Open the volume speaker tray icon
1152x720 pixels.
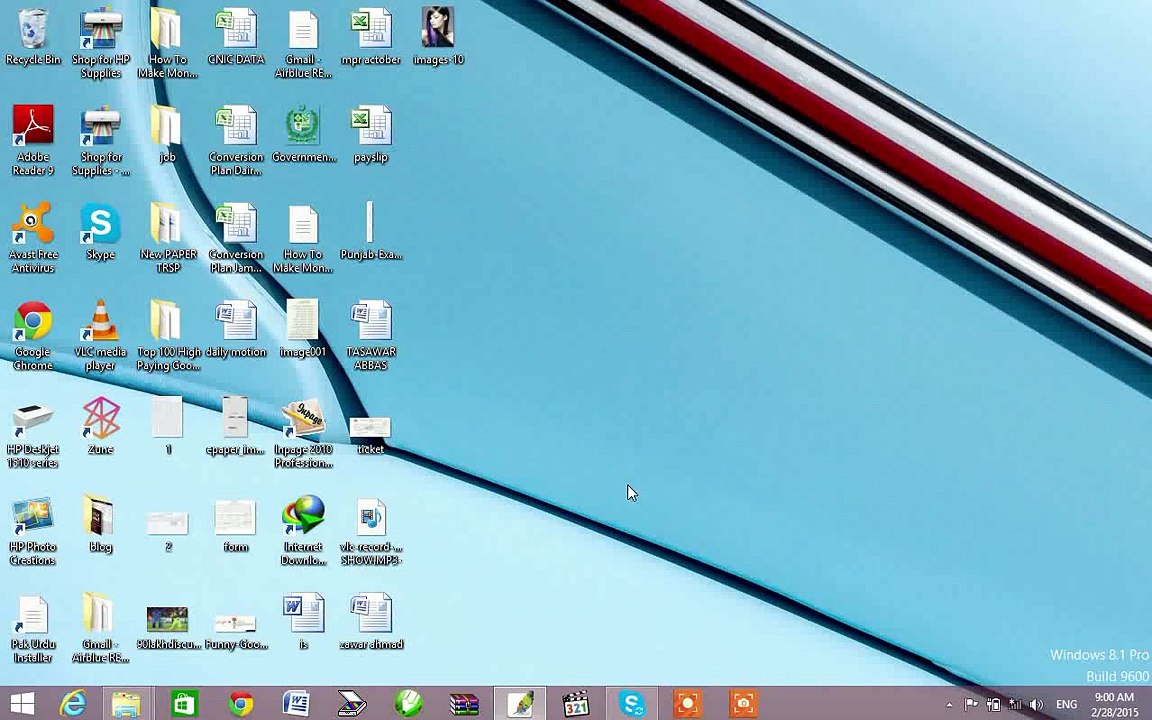point(1036,704)
